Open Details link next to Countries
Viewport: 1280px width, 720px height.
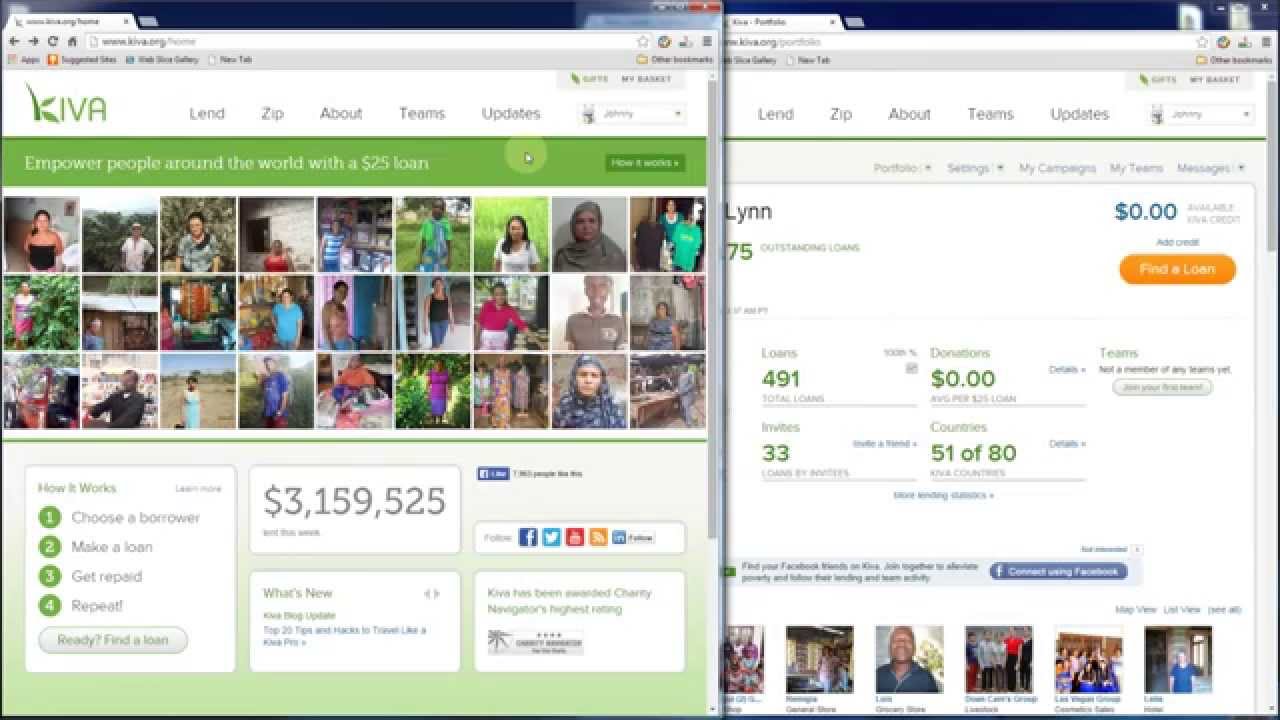pos(1067,443)
